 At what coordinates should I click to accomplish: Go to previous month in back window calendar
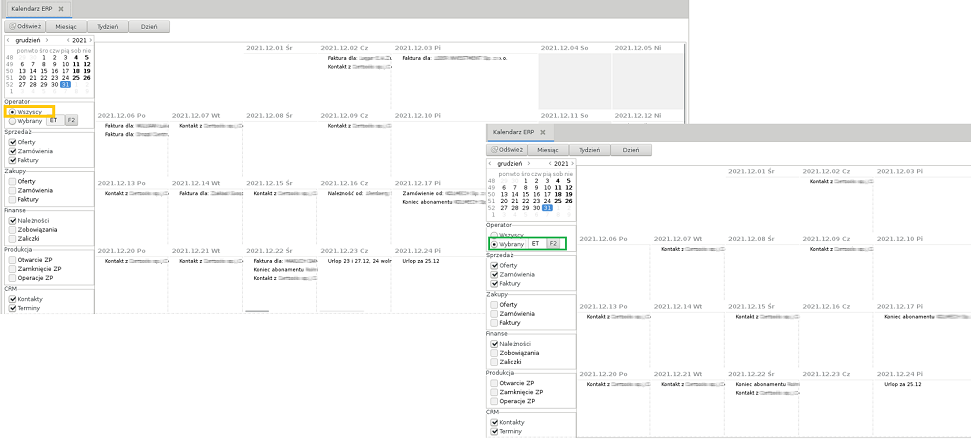[7, 40]
